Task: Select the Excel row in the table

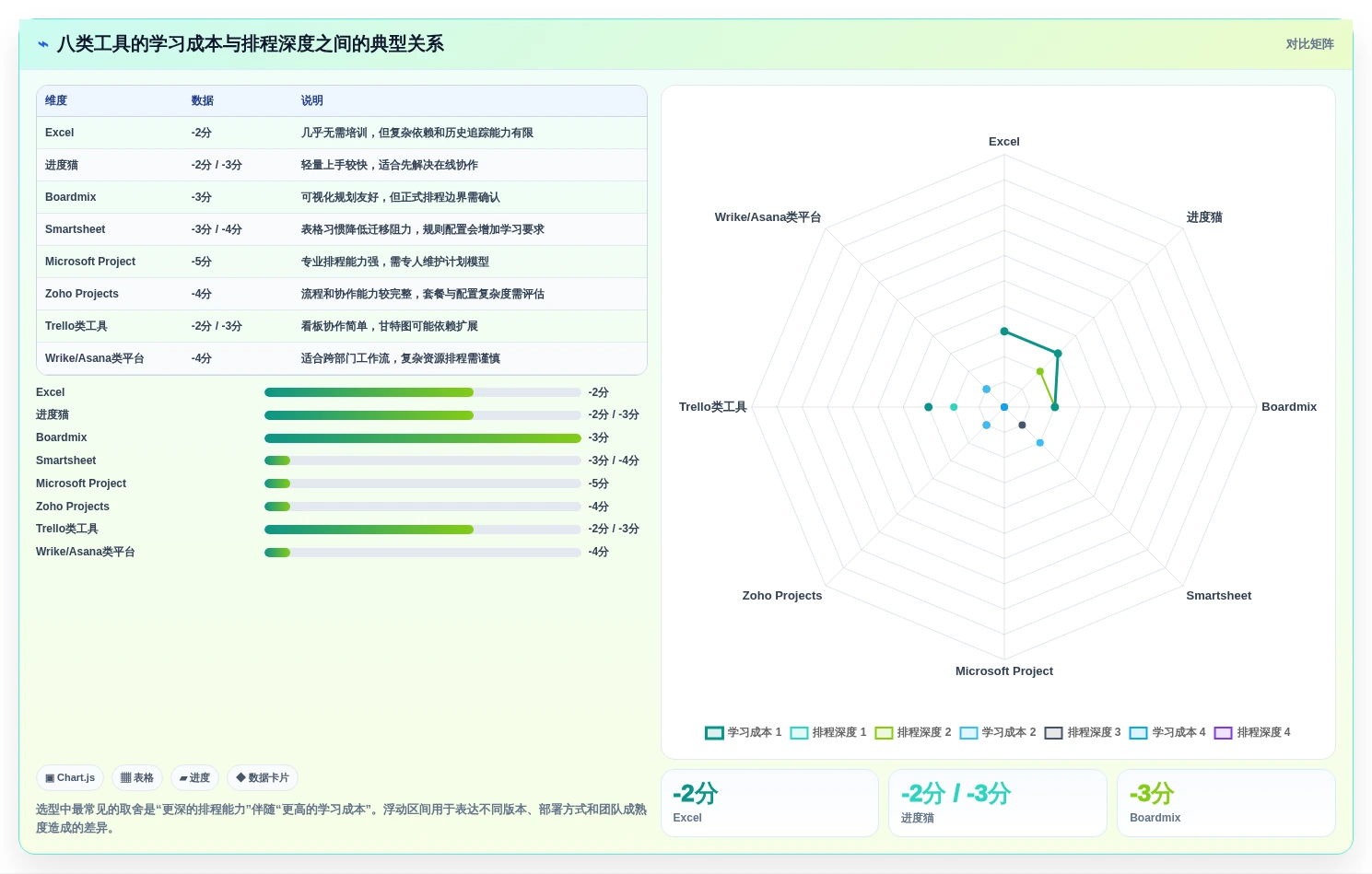Action: coord(342,133)
